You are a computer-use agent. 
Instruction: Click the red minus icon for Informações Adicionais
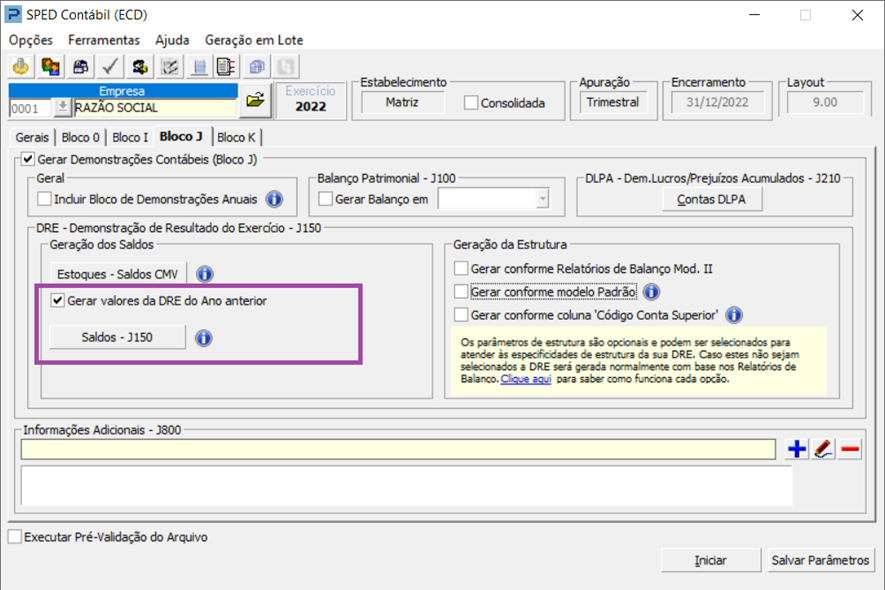pos(850,449)
